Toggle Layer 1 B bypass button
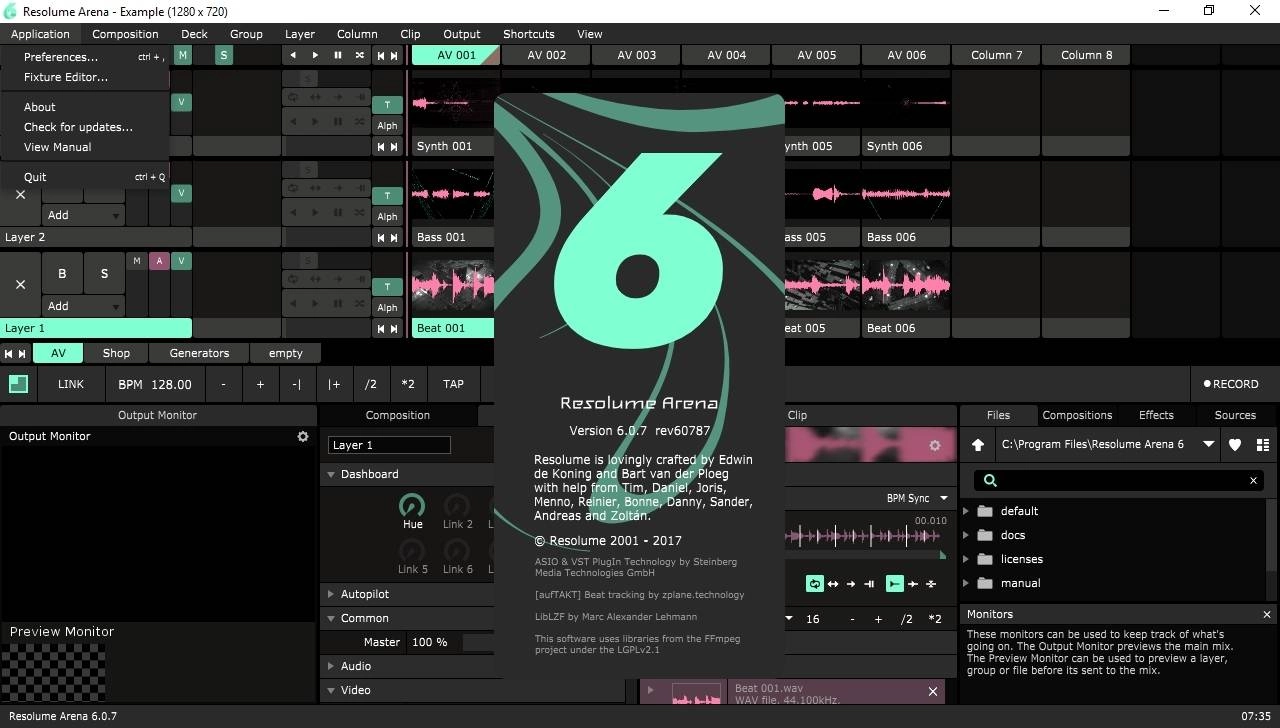The width and height of the screenshot is (1280, 728). (x=62, y=273)
